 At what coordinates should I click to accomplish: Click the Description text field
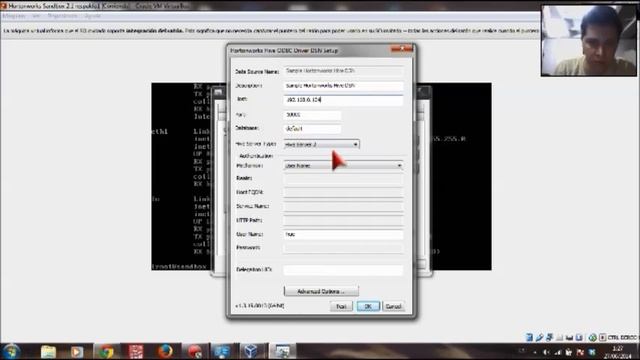(343, 86)
